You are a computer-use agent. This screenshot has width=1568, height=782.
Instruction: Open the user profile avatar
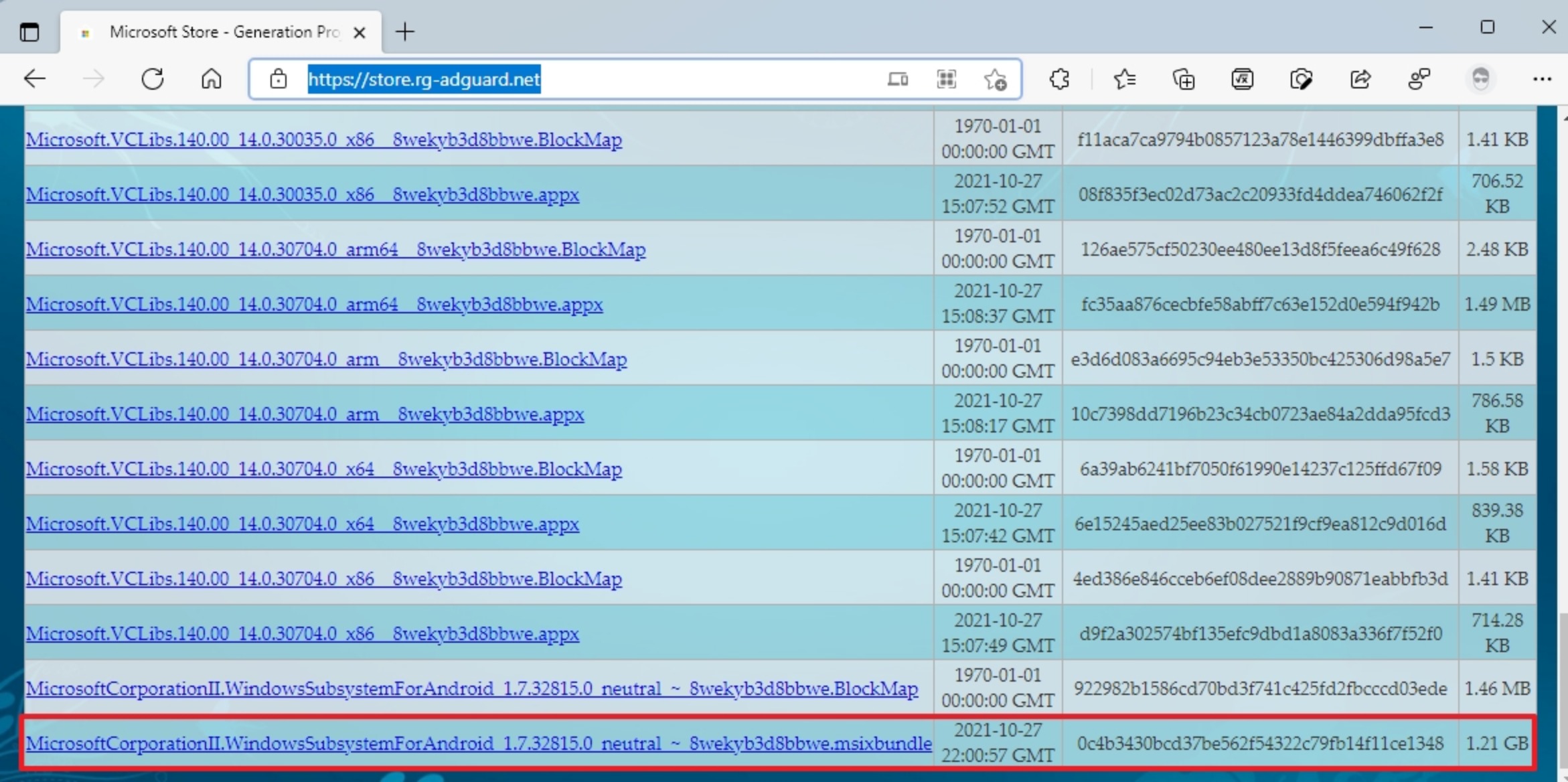click(x=1480, y=79)
